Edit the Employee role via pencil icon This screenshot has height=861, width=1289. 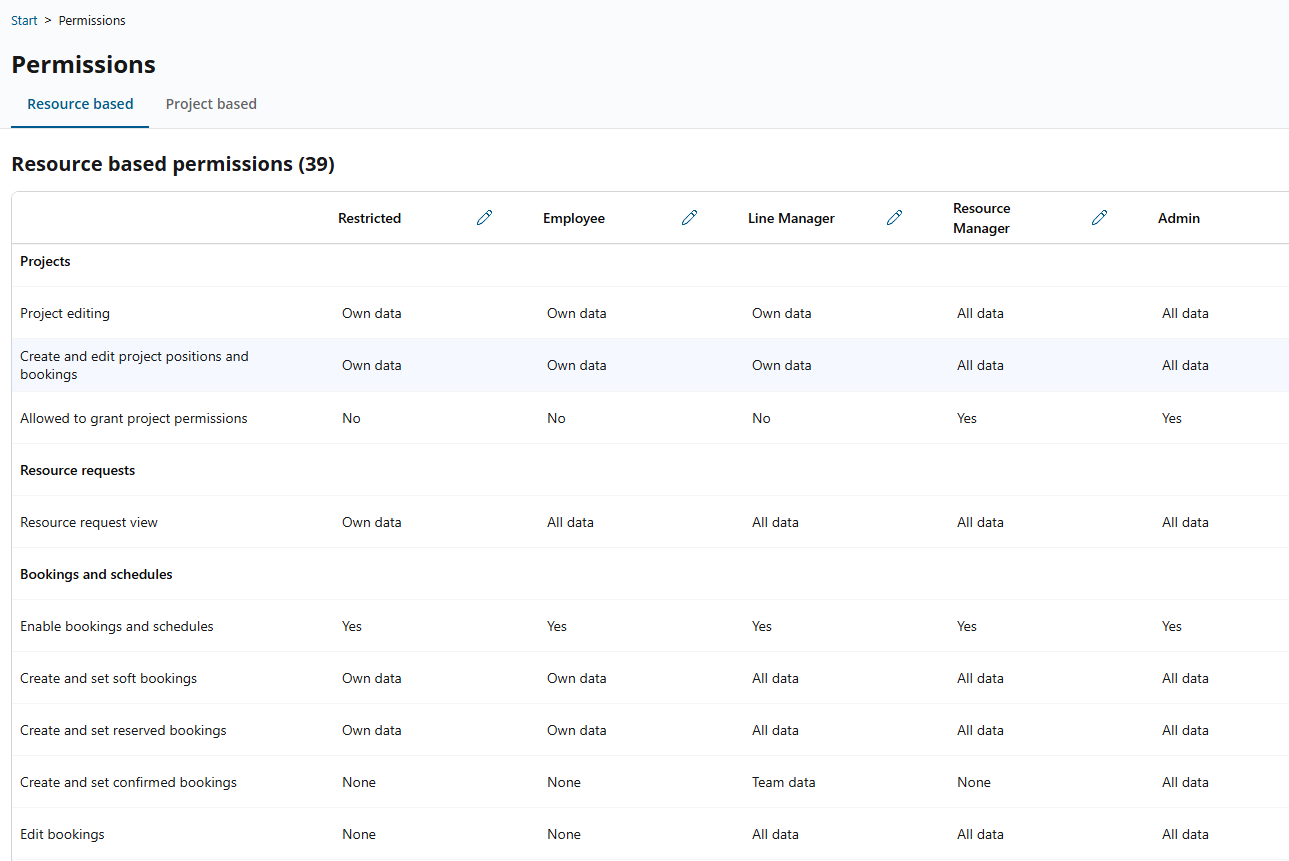point(689,218)
